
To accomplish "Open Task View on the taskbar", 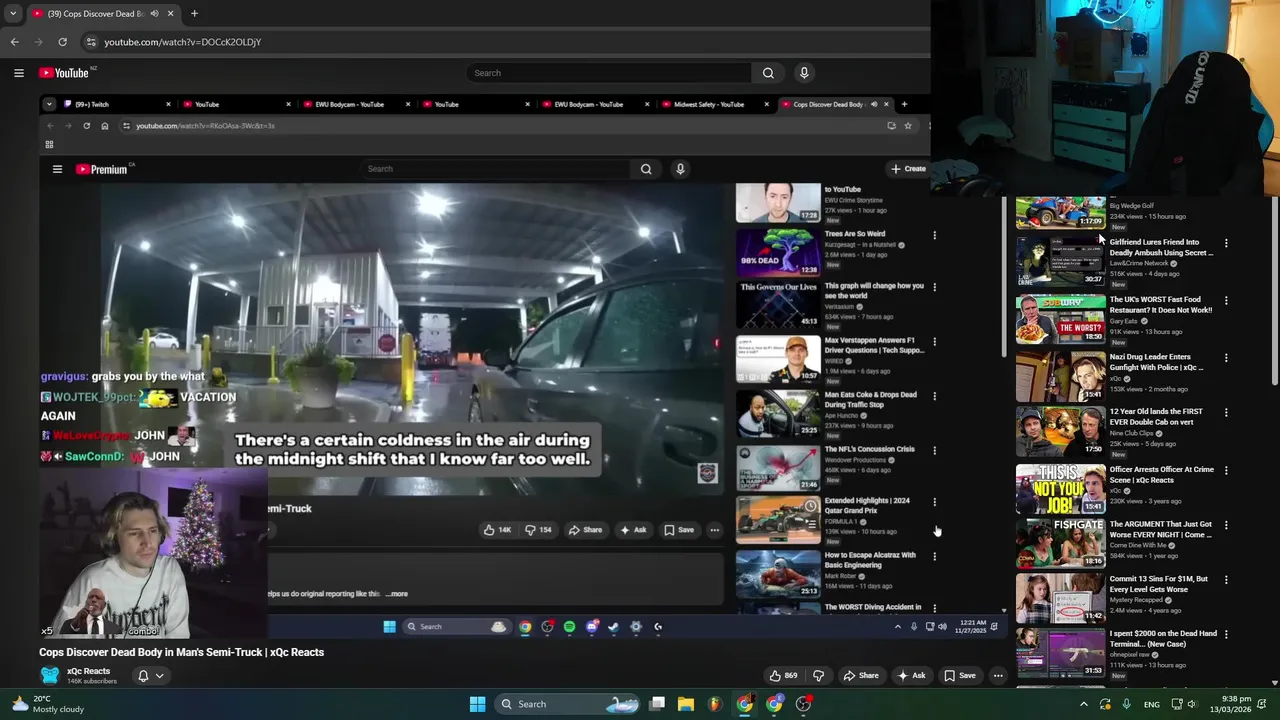I will point(657,704).
